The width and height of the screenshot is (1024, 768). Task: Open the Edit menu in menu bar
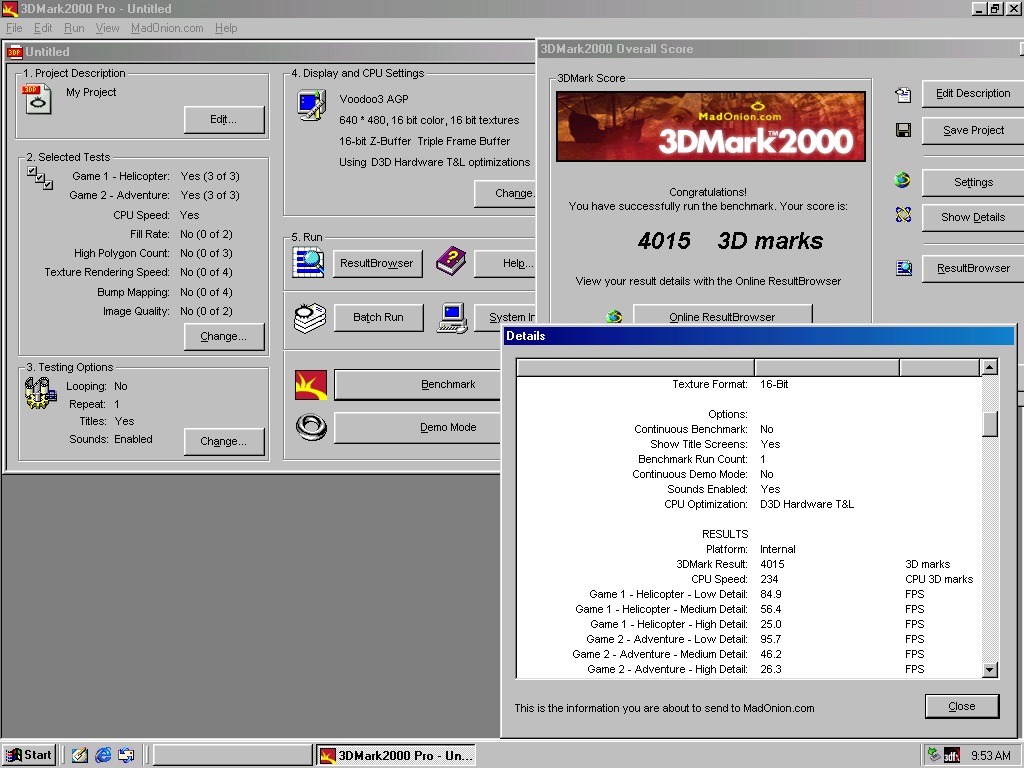click(43, 28)
